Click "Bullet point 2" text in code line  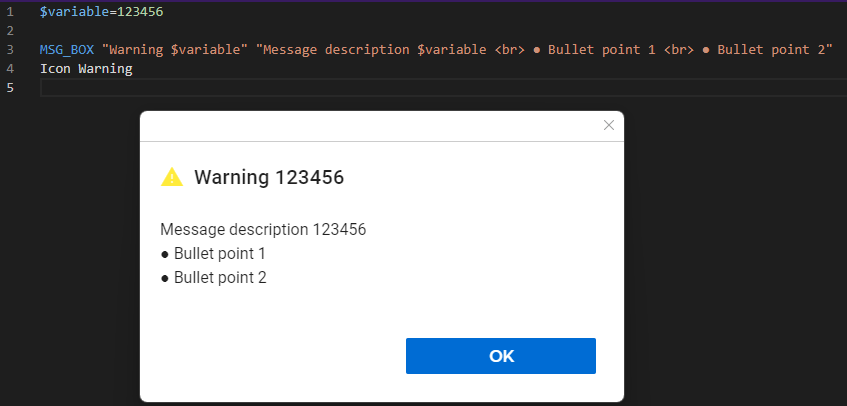pyautogui.click(x=771, y=50)
